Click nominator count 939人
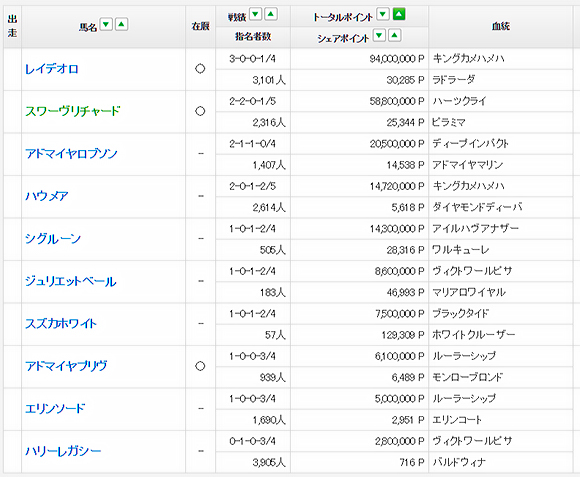The width and height of the screenshot is (580, 477). tap(273, 378)
